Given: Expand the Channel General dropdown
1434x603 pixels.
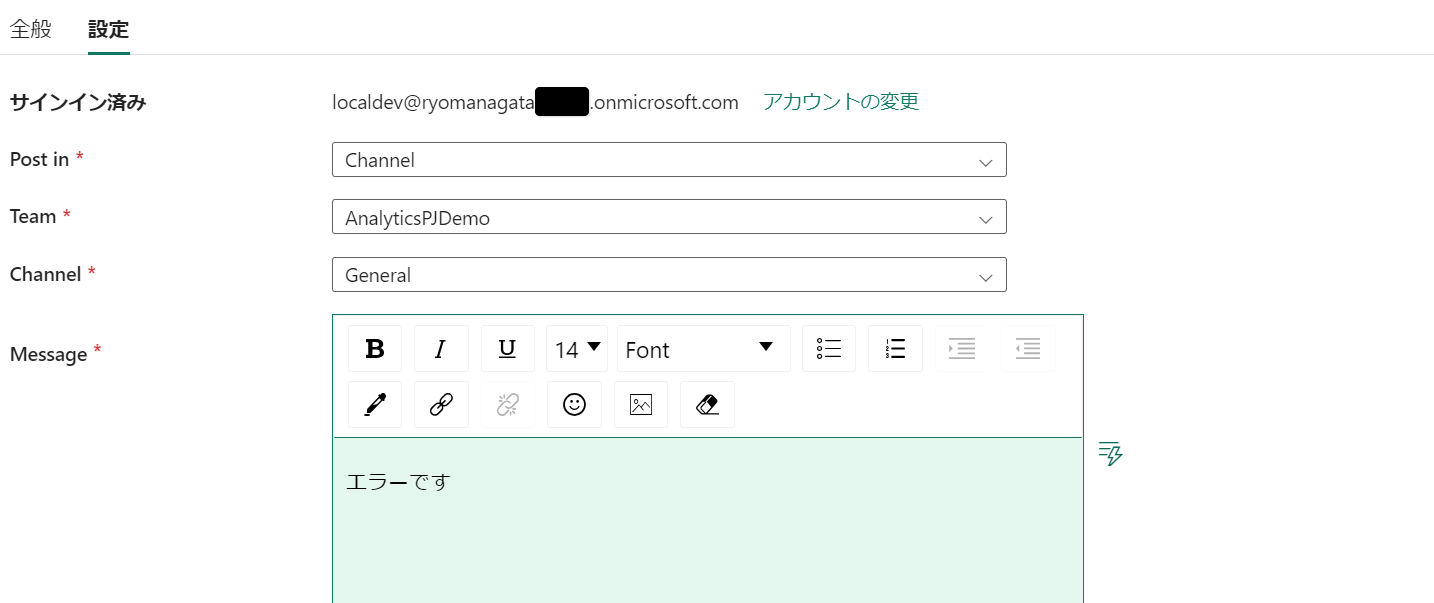Looking at the screenshot, I should (x=669, y=275).
